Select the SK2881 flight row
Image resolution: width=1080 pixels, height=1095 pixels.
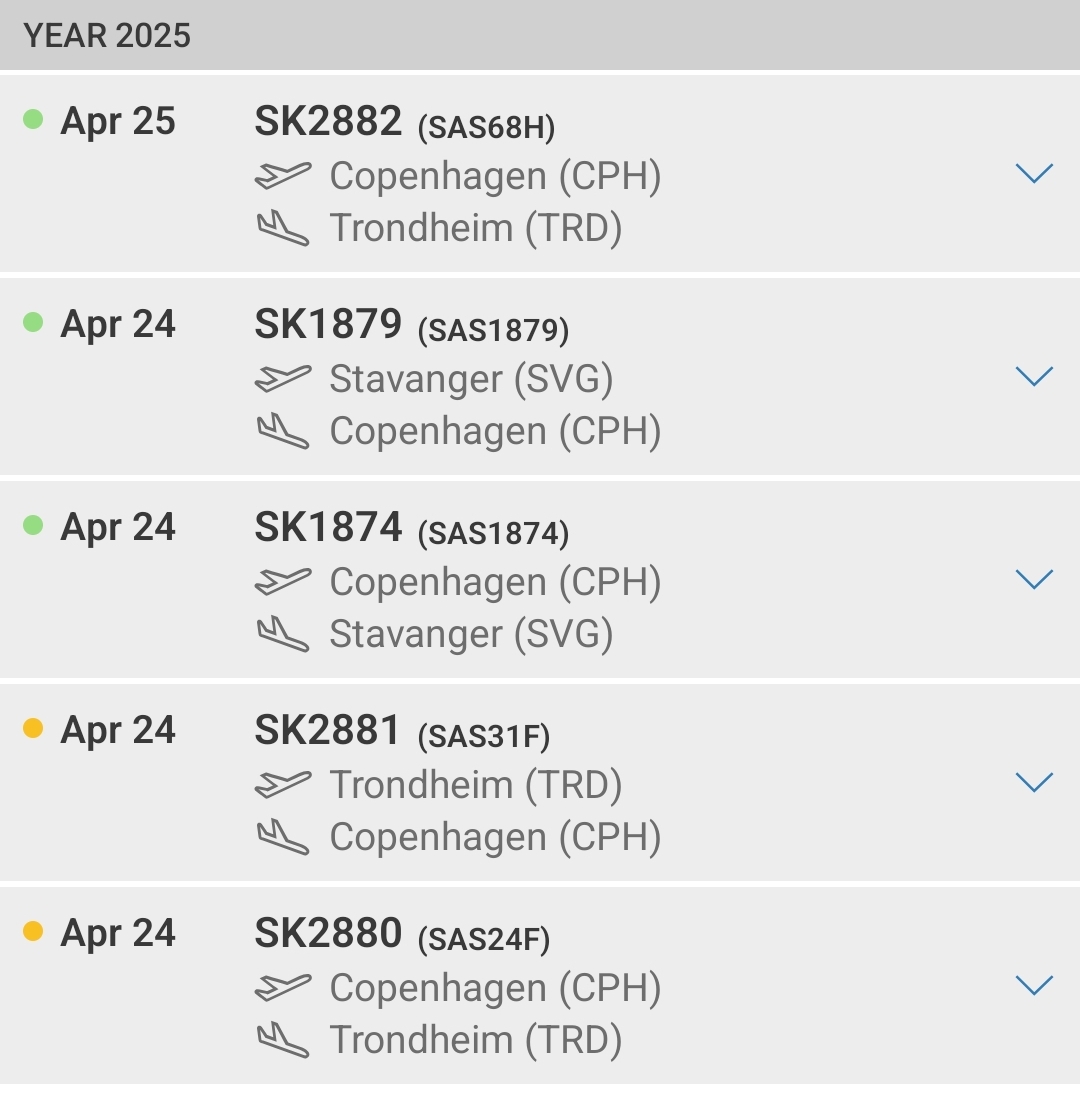[540, 784]
